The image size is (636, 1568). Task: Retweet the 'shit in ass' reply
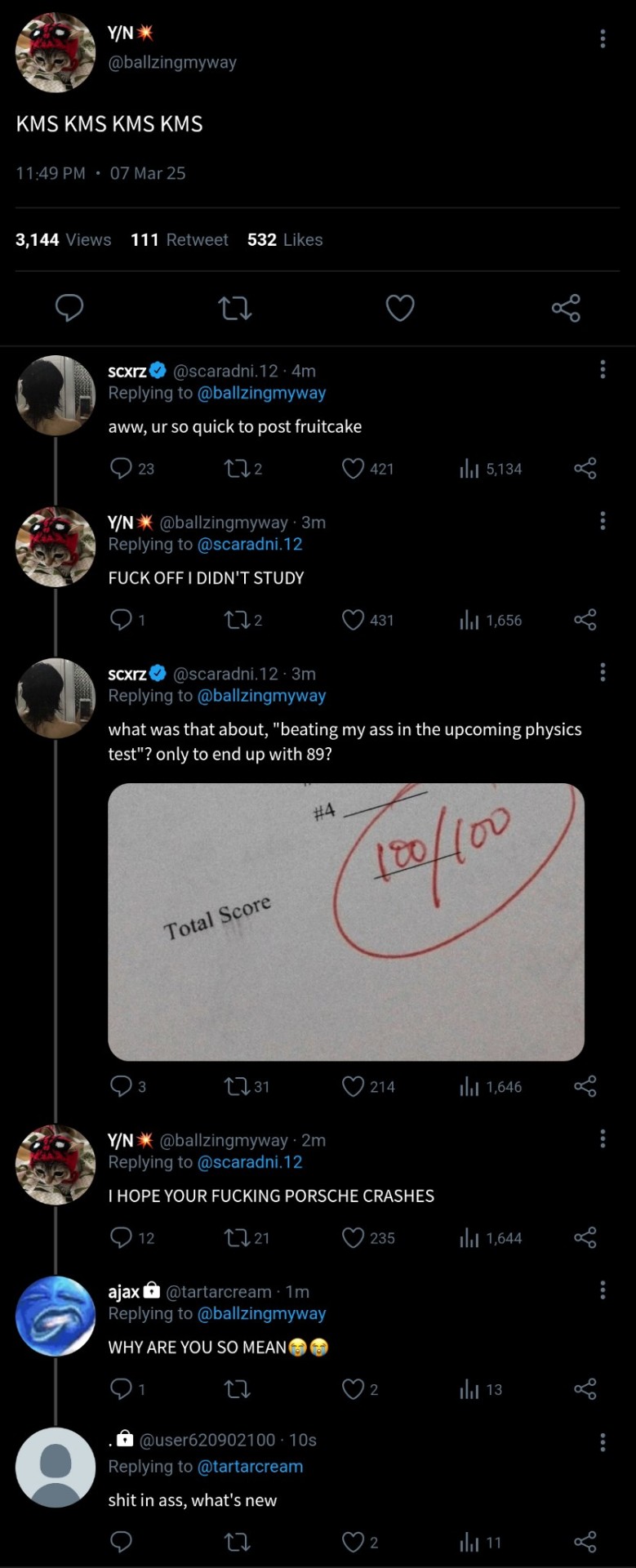[237, 1542]
